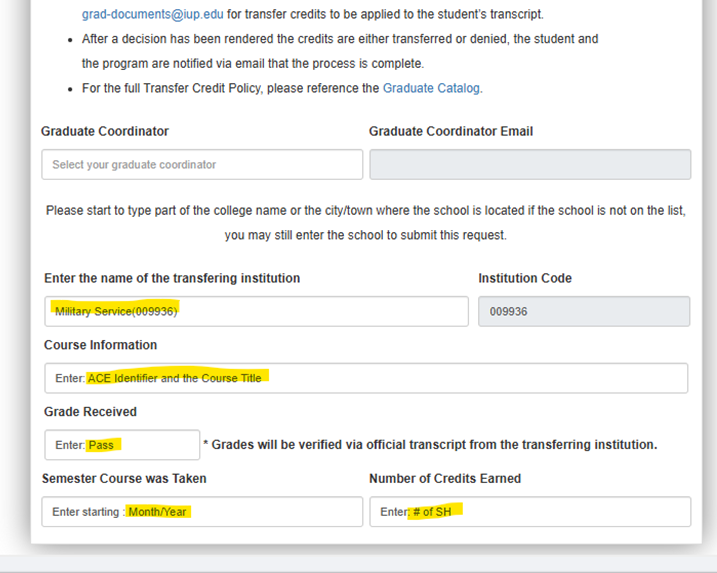Click the 'After a decision has been rendered' bullet
717x573 pixels.
(340, 51)
